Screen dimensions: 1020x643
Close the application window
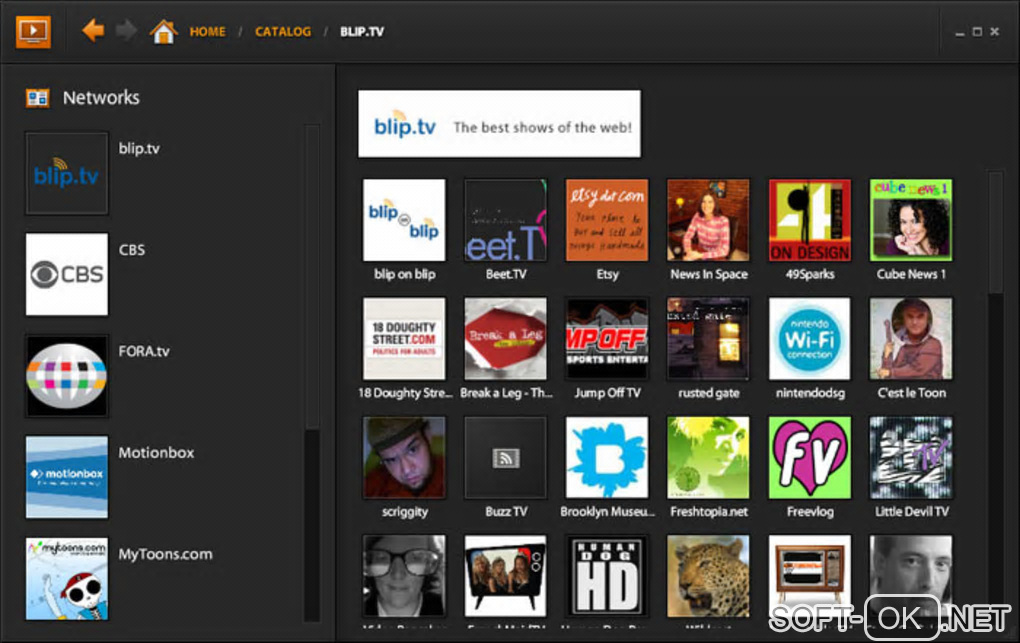pos(995,31)
